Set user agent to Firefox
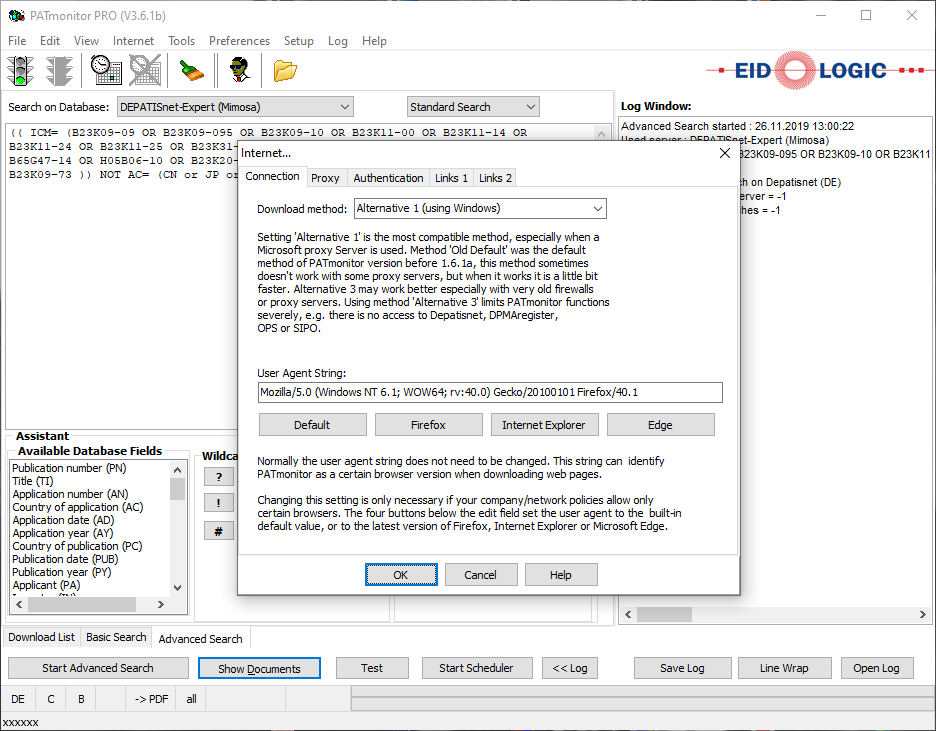 click(x=429, y=425)
